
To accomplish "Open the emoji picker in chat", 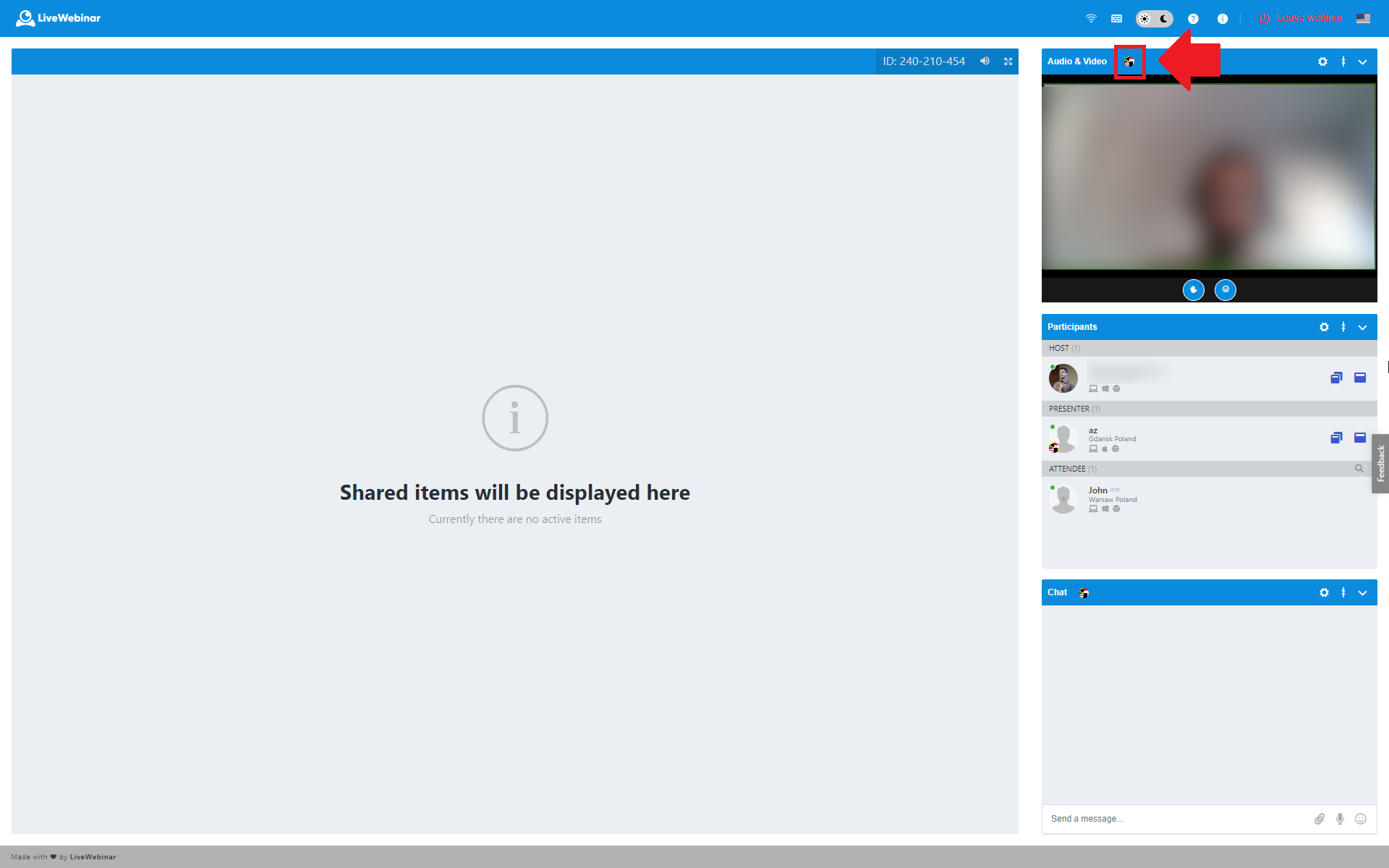I will click(x=1361, y=819).
